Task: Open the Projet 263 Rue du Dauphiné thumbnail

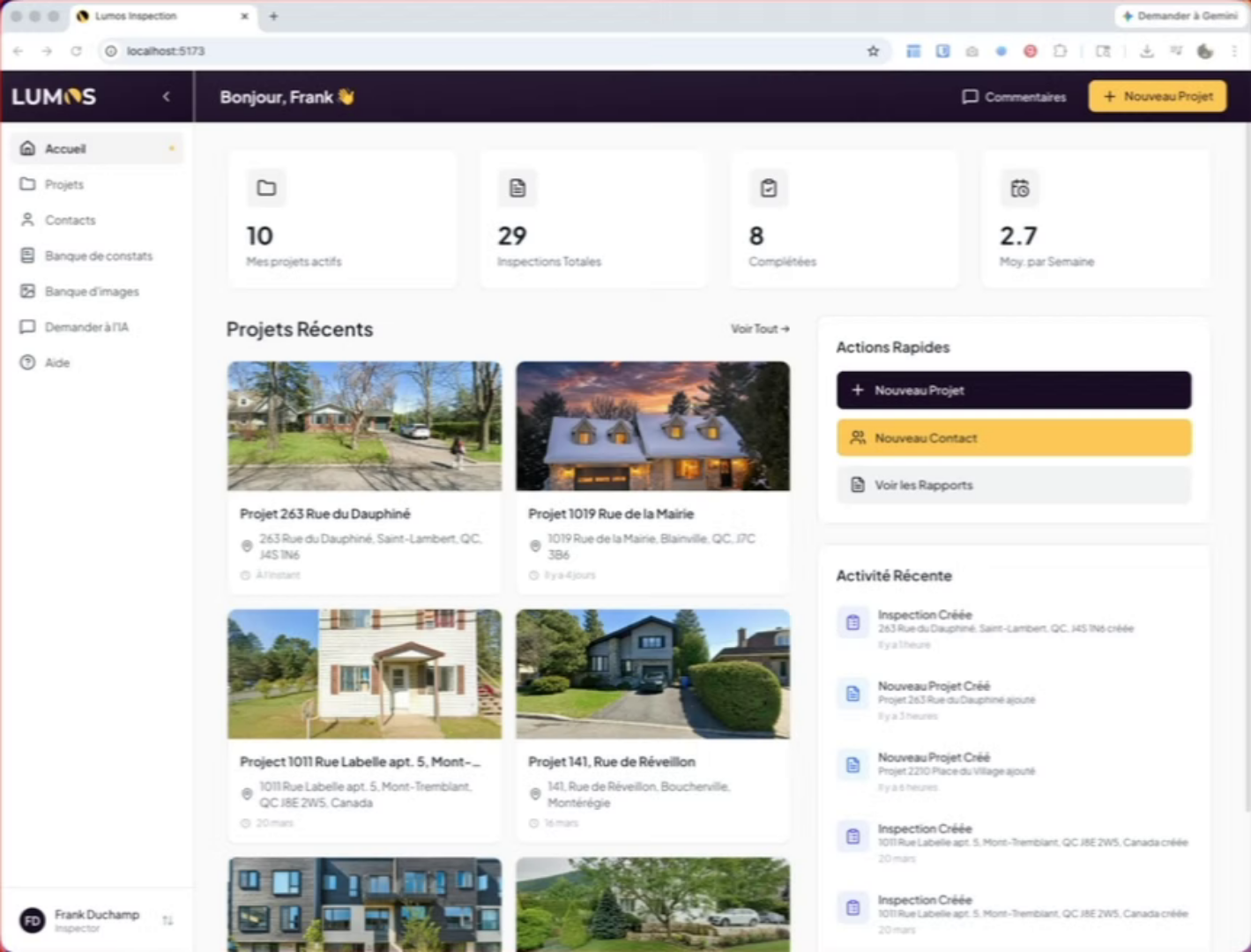Action: coord(364,426)
